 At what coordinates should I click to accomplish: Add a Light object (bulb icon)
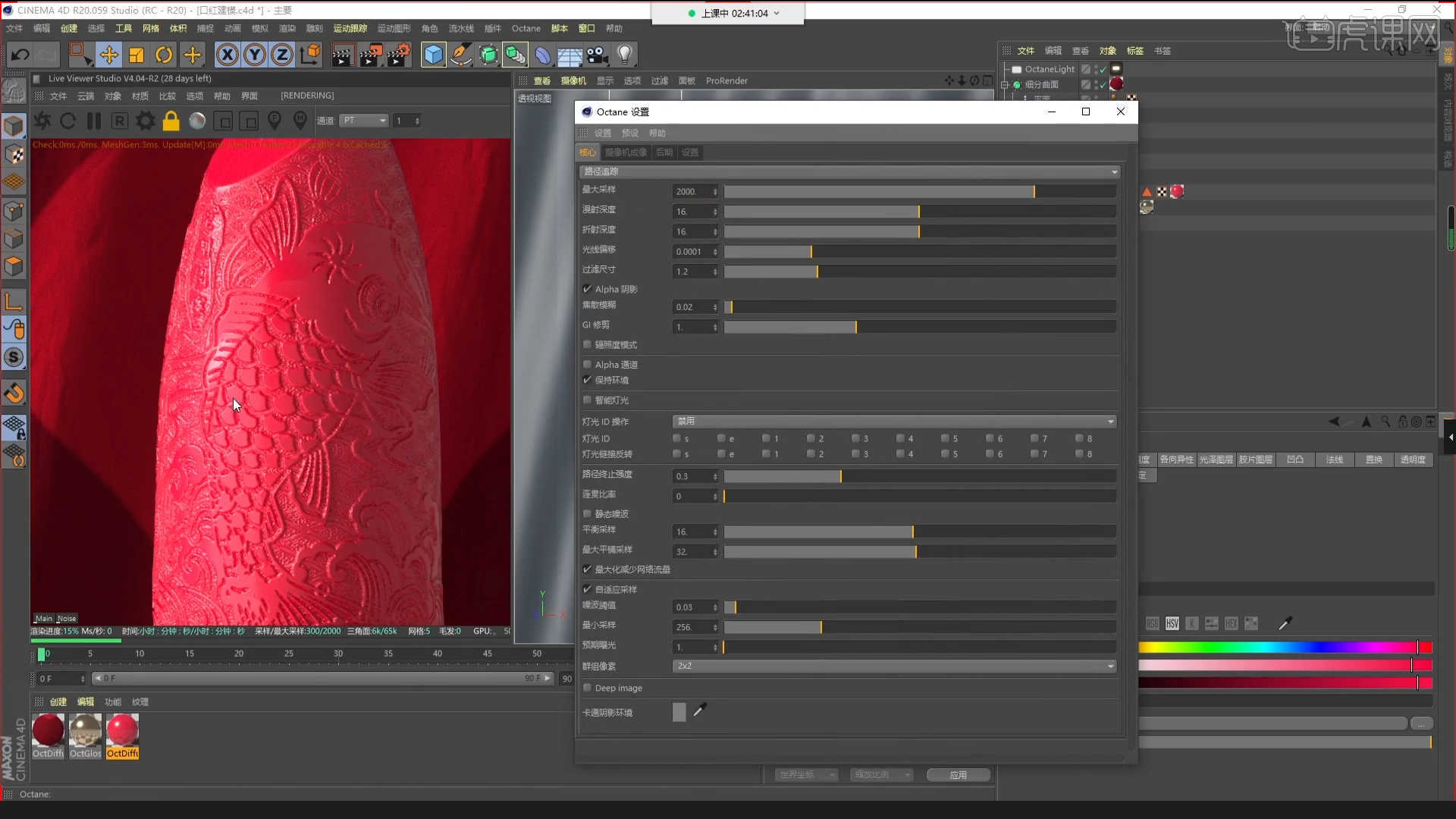[625, 55]
